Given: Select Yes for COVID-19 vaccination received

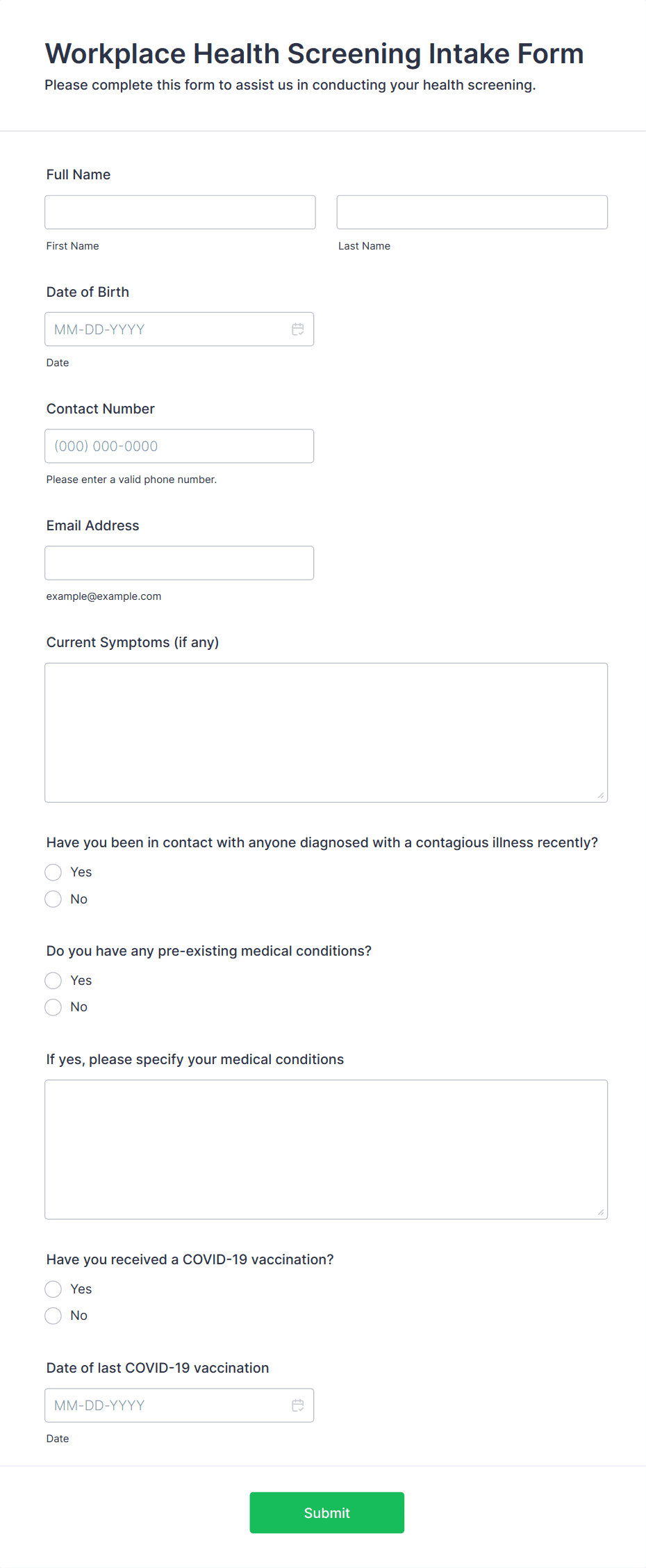Looking at the screenshot, I should point(53,1289).
